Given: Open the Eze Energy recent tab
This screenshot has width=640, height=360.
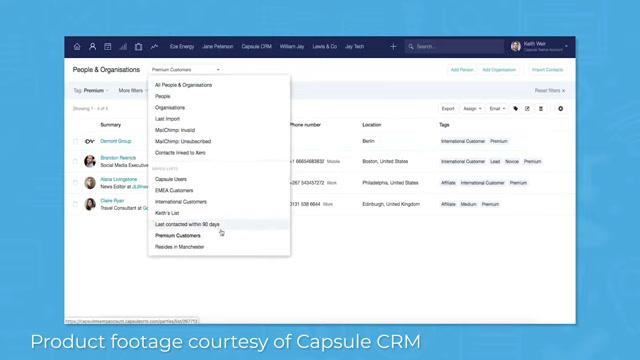Looking at the screenshot, I should click(x=182, y=47).
